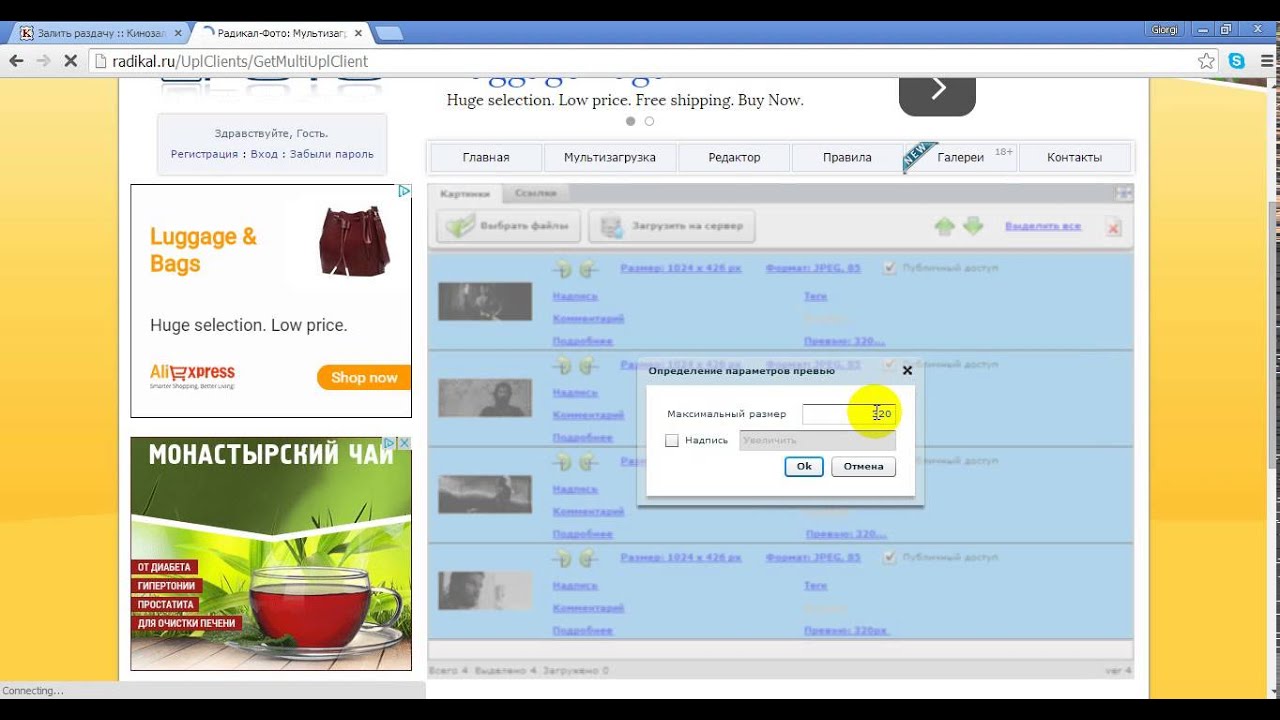This screenshot has width=1280, height=720.
Task: Go back with browser back arrow
Action: tap(16, 61)
